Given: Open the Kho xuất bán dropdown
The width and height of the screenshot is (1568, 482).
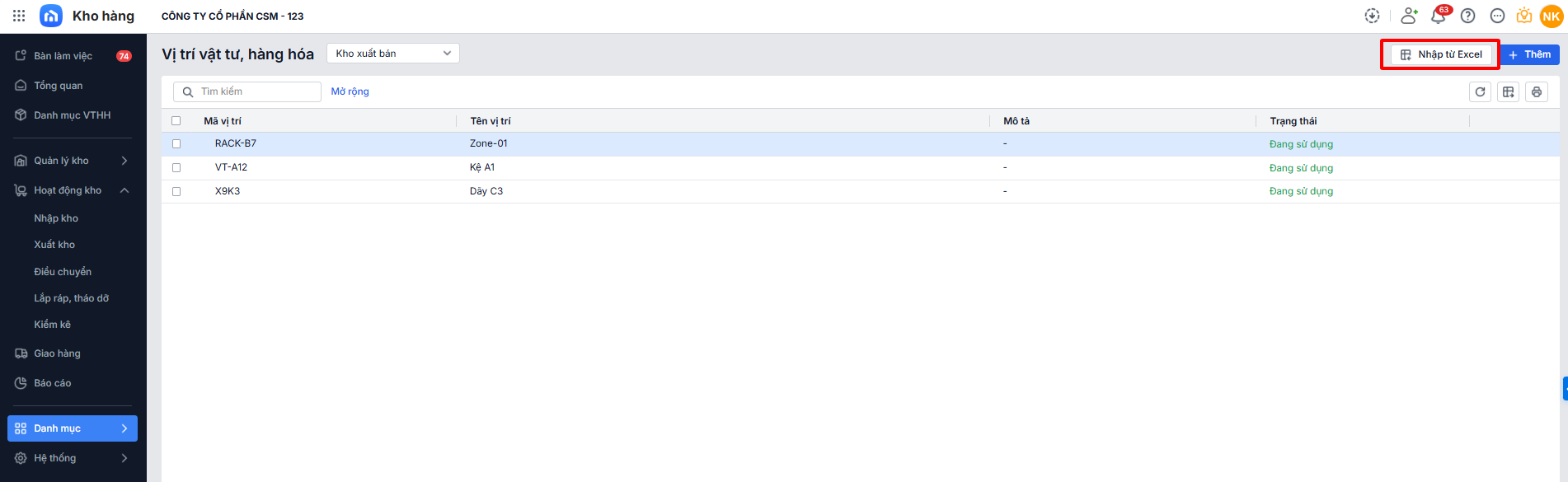Looking at the screenshot, I should [393, 54].
